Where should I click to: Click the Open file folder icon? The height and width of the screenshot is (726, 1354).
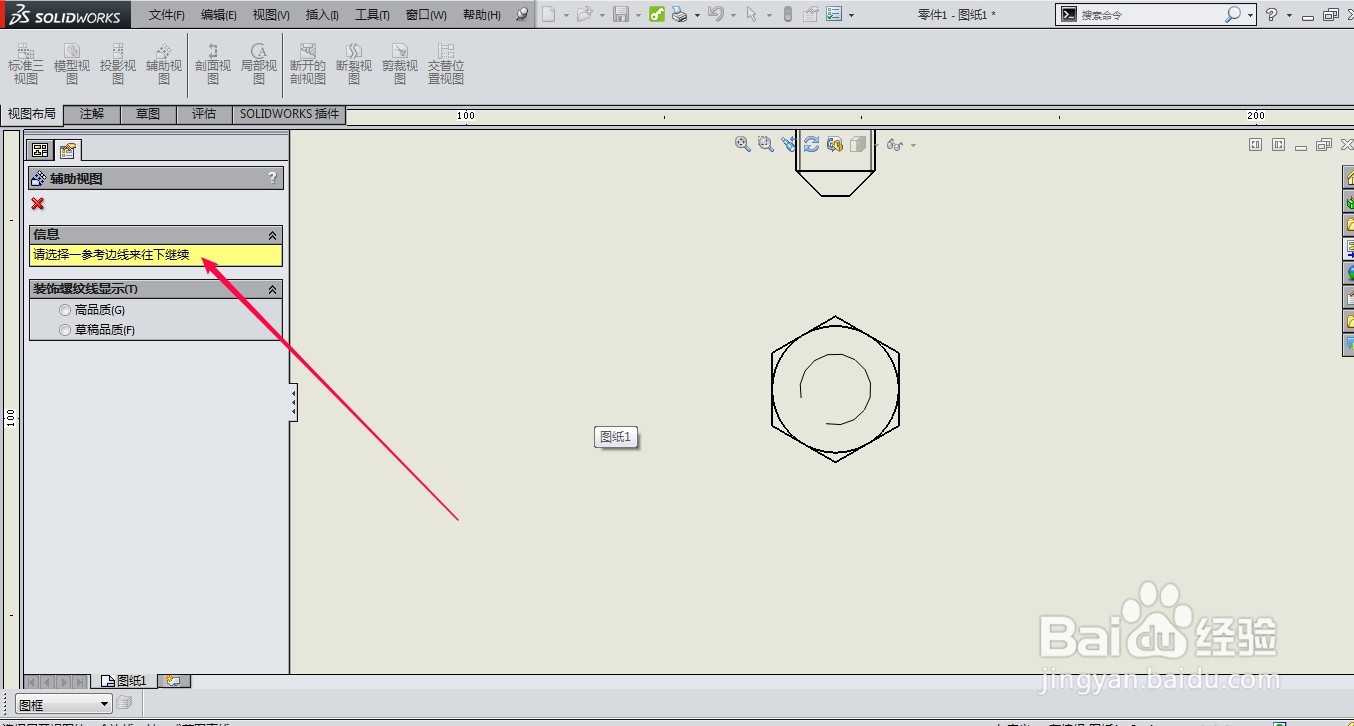click(585, 14)
